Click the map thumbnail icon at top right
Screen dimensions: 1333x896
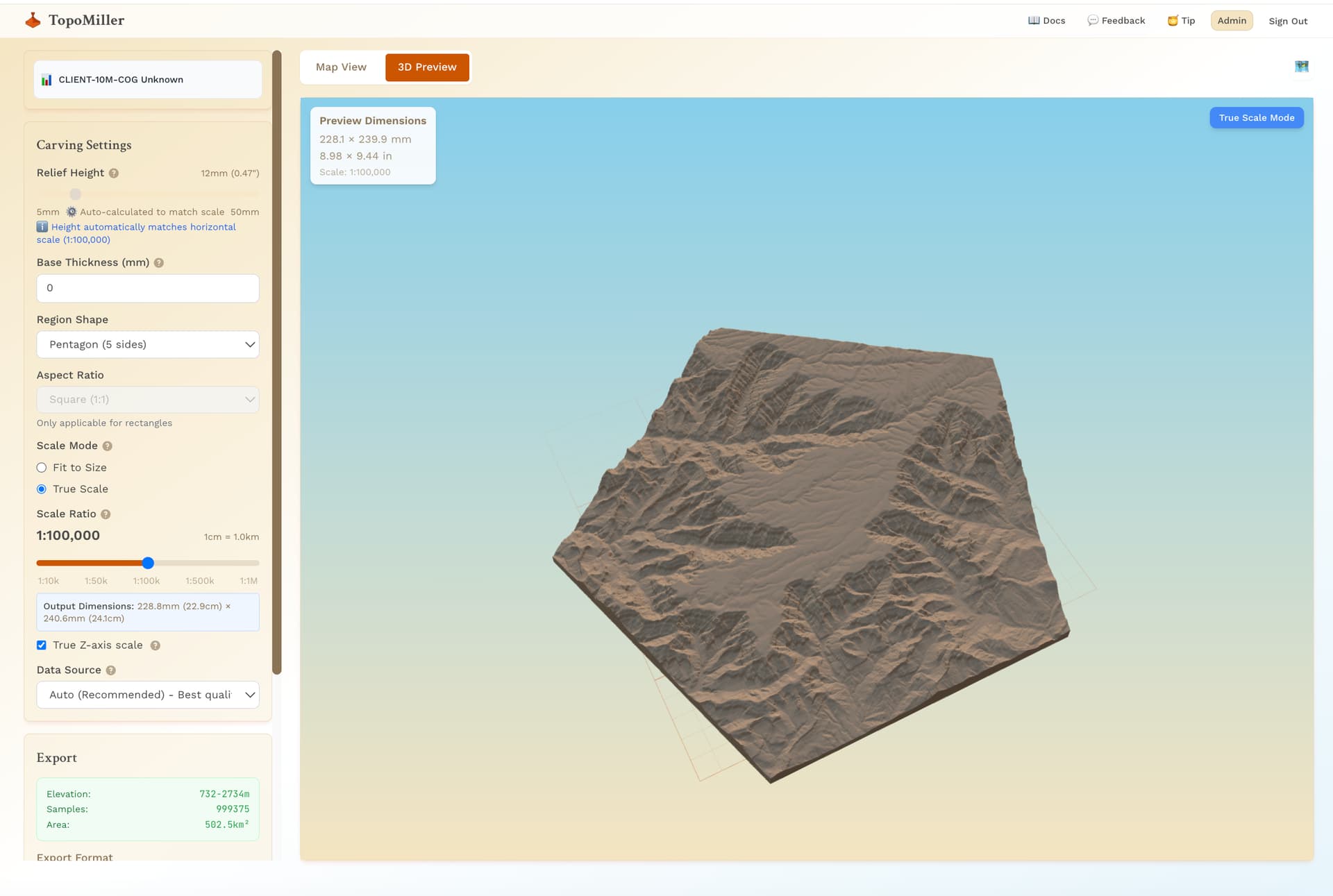tap(1301, 67)
